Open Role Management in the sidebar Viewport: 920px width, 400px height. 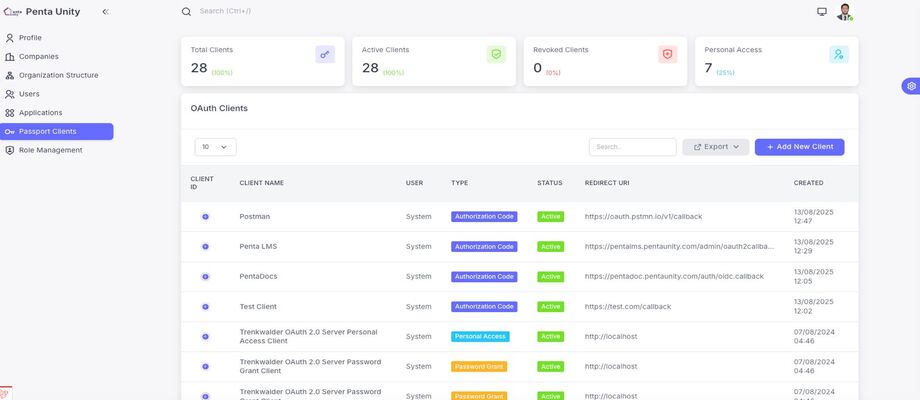[x=50, y=150]
